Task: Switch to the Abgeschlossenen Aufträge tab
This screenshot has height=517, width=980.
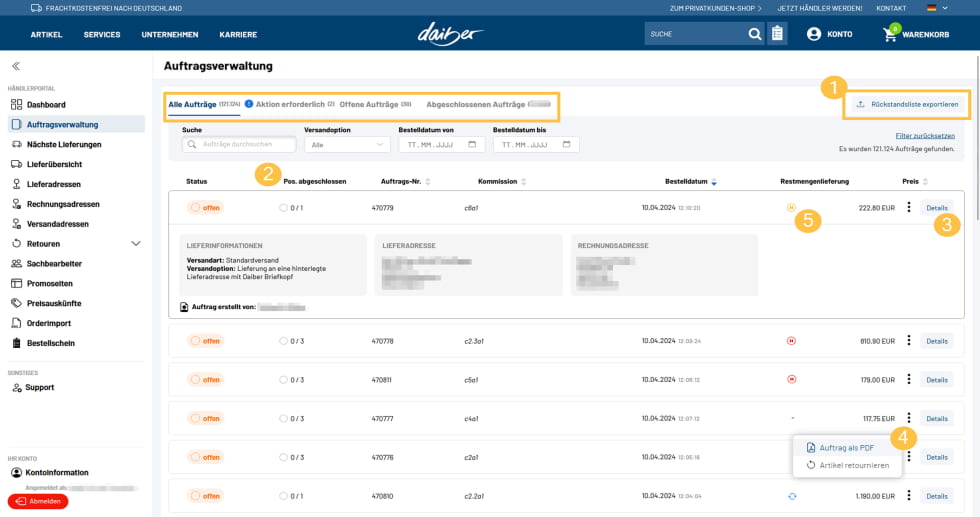Action: tap(488, 104)
